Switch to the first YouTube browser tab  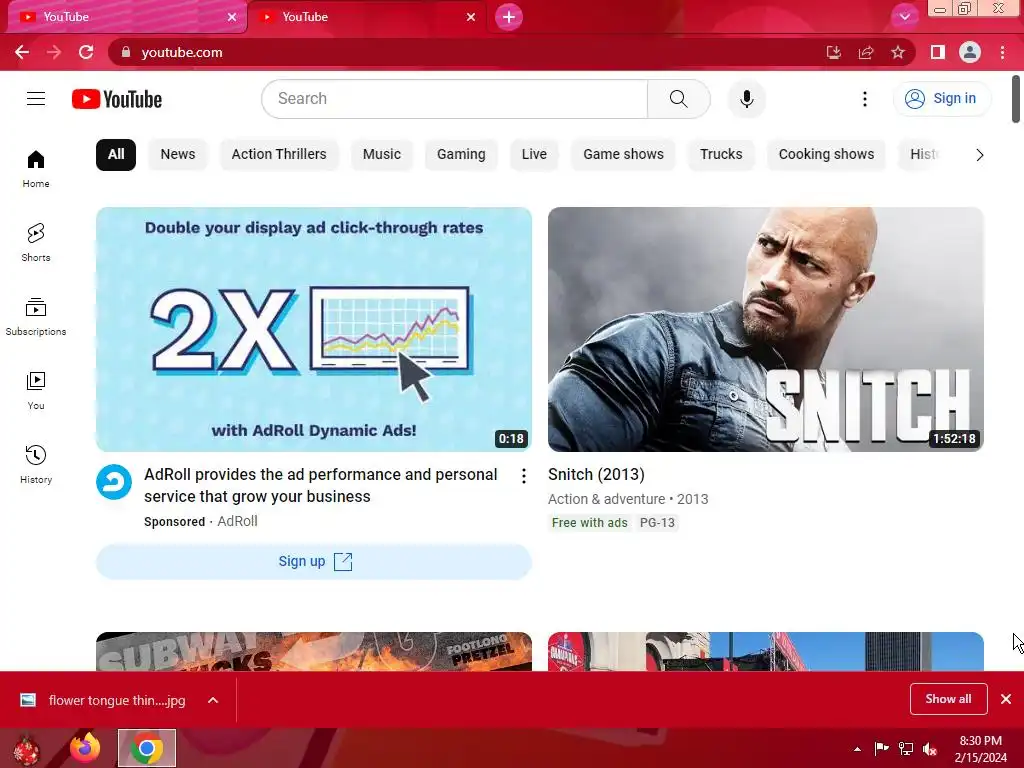(x=124, y=17)
